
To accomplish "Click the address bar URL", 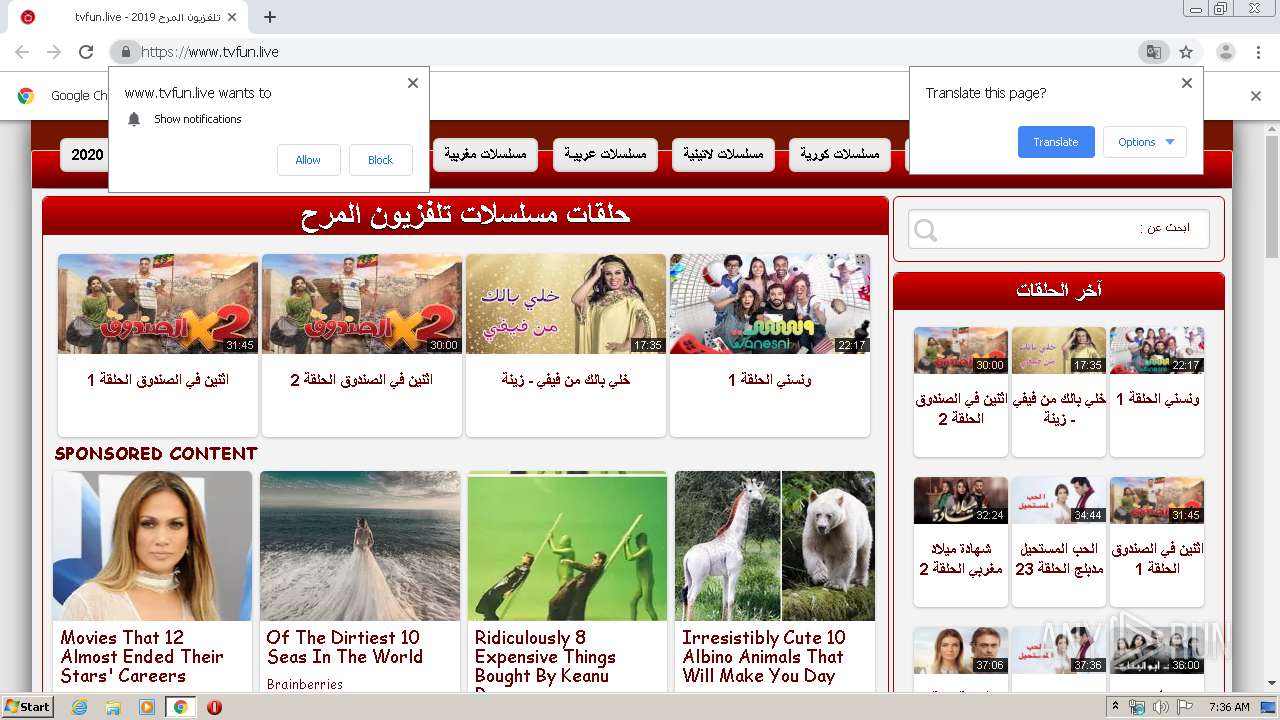I will pyautogui.click(x=210, y=52).
